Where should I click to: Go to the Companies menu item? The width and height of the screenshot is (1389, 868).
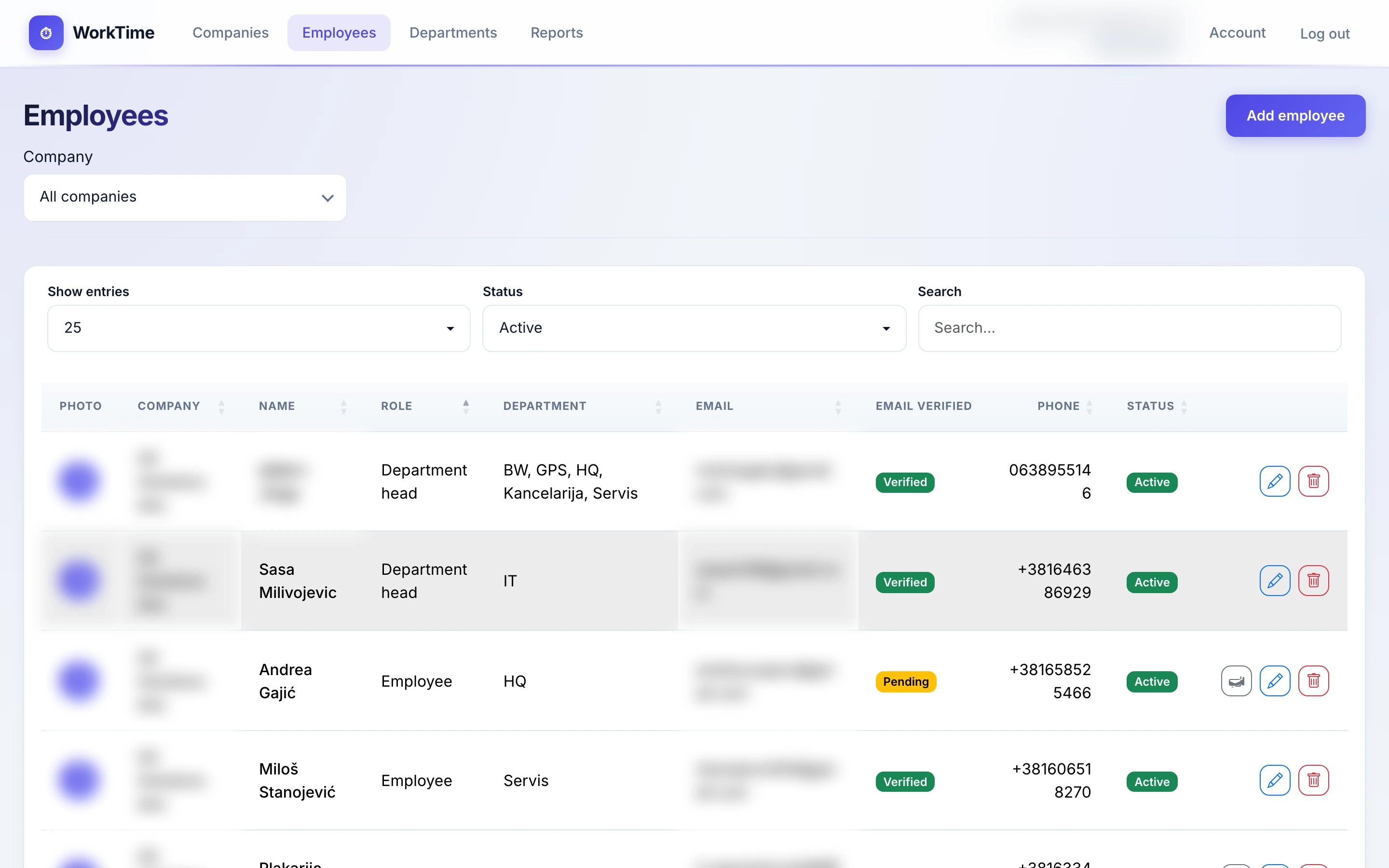coord(230,33)
